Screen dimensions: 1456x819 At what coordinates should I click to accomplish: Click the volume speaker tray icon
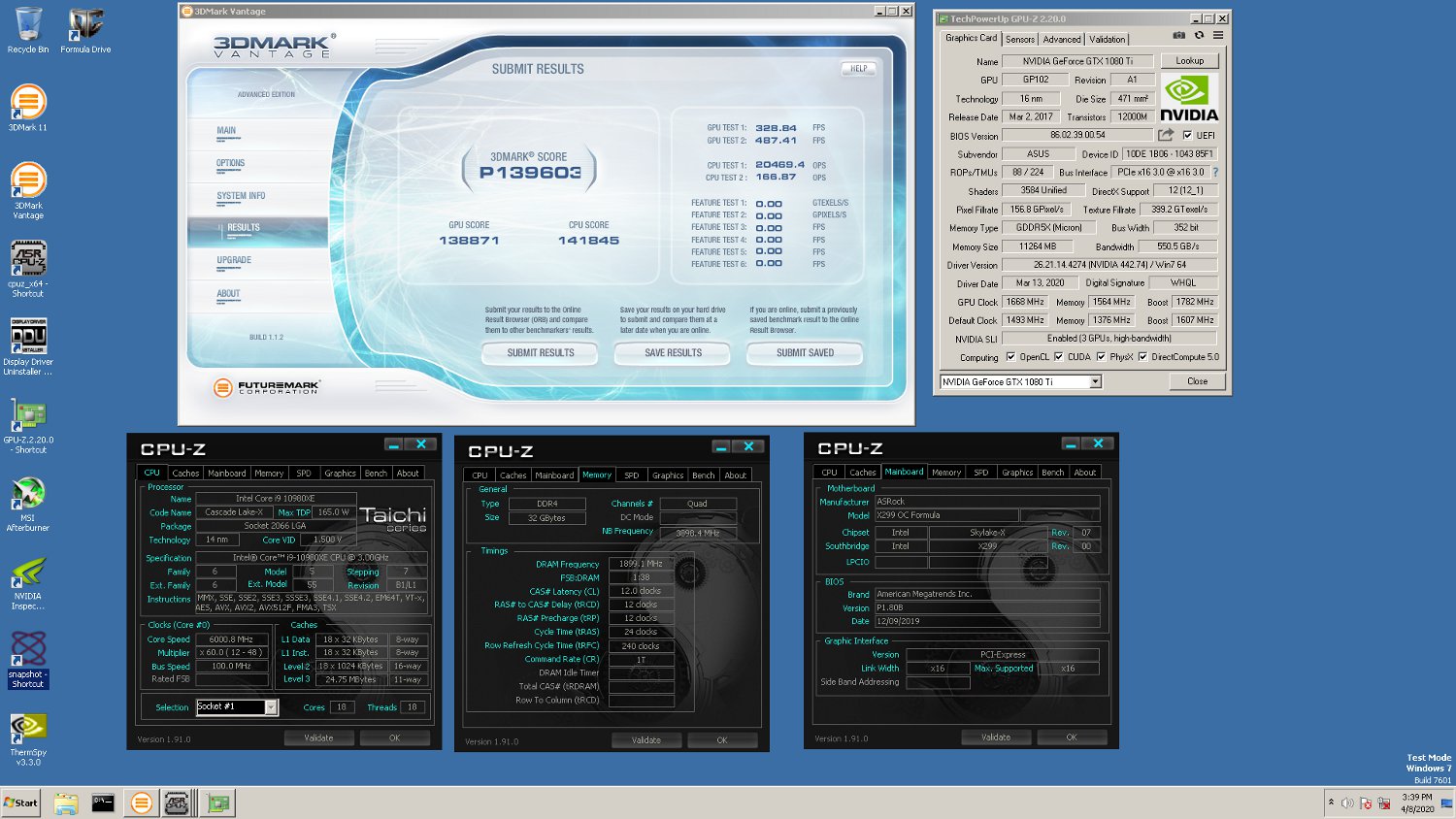[x=1347, y=803]
